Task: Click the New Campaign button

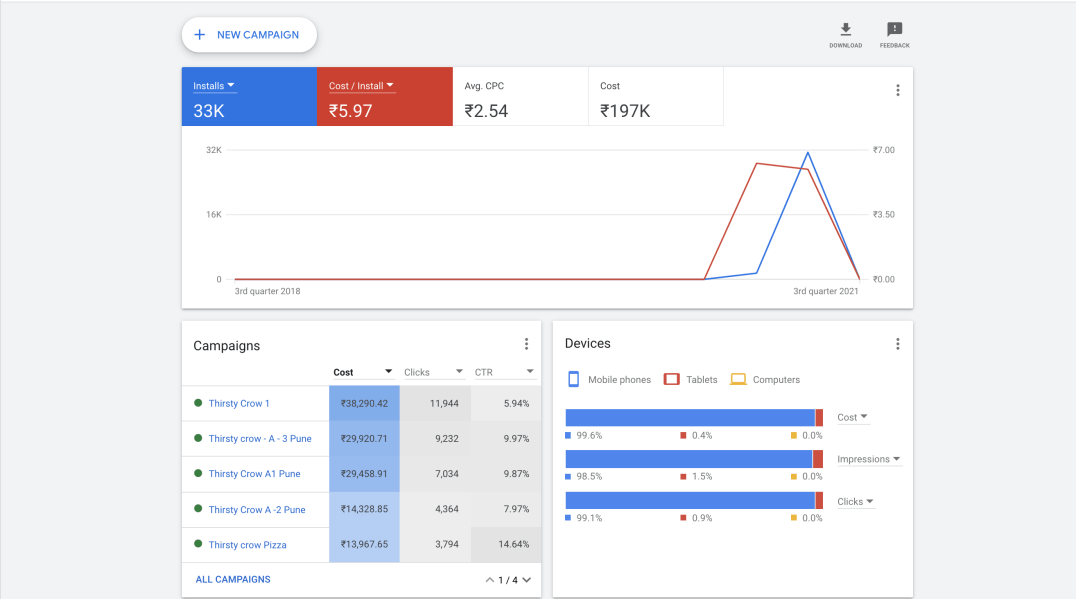Action: [249, 35]
